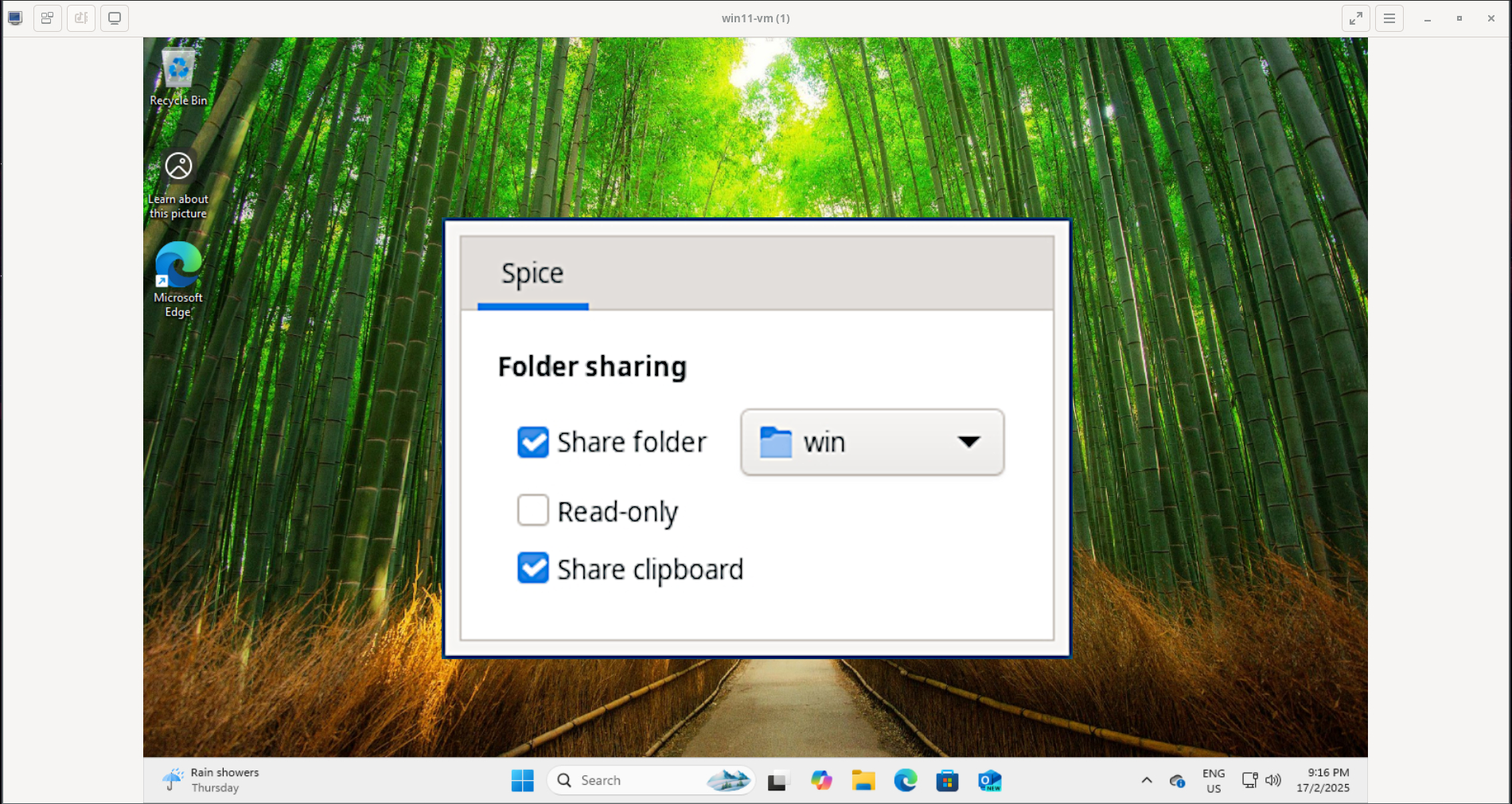This screenshot has height=804, width=1512.
Task: Click the Folder sharing heading text
Action: pyautogui.click(x=592, y=367)
